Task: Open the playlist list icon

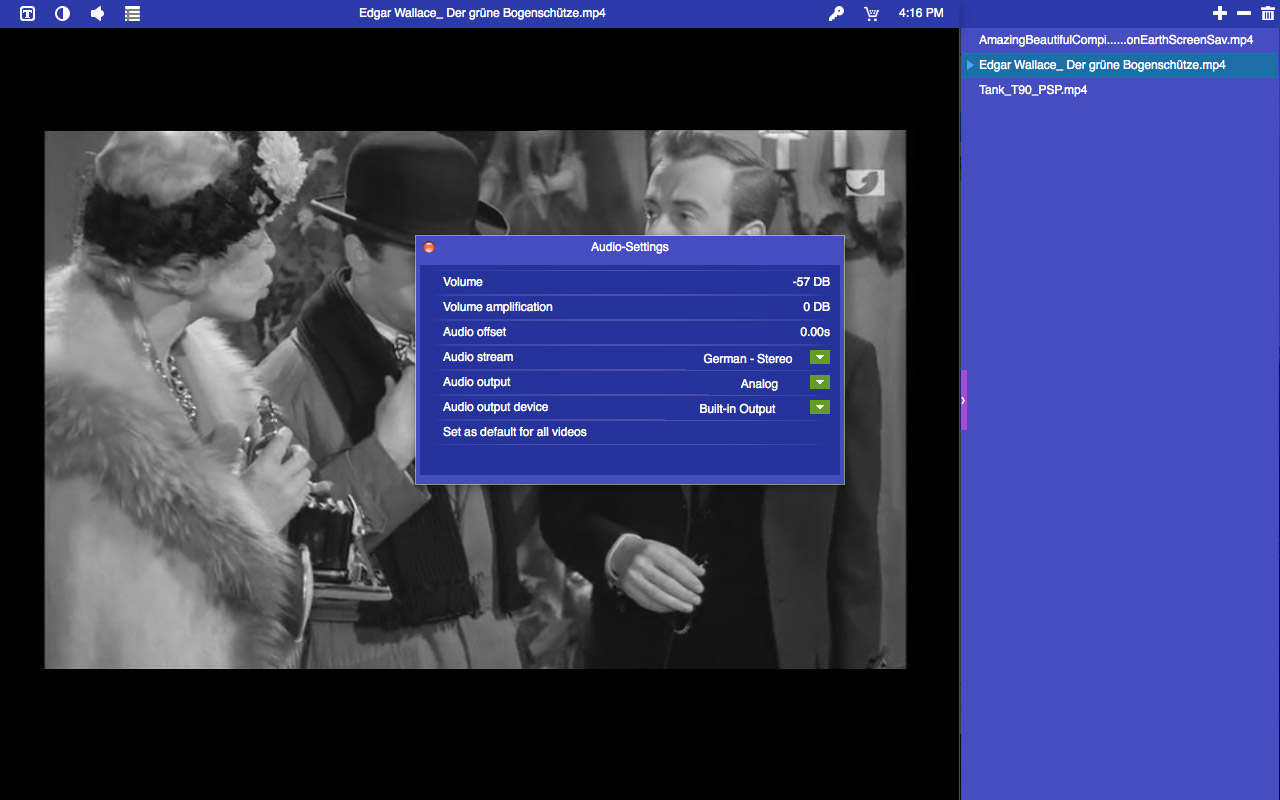Action: tap(132, 14)
